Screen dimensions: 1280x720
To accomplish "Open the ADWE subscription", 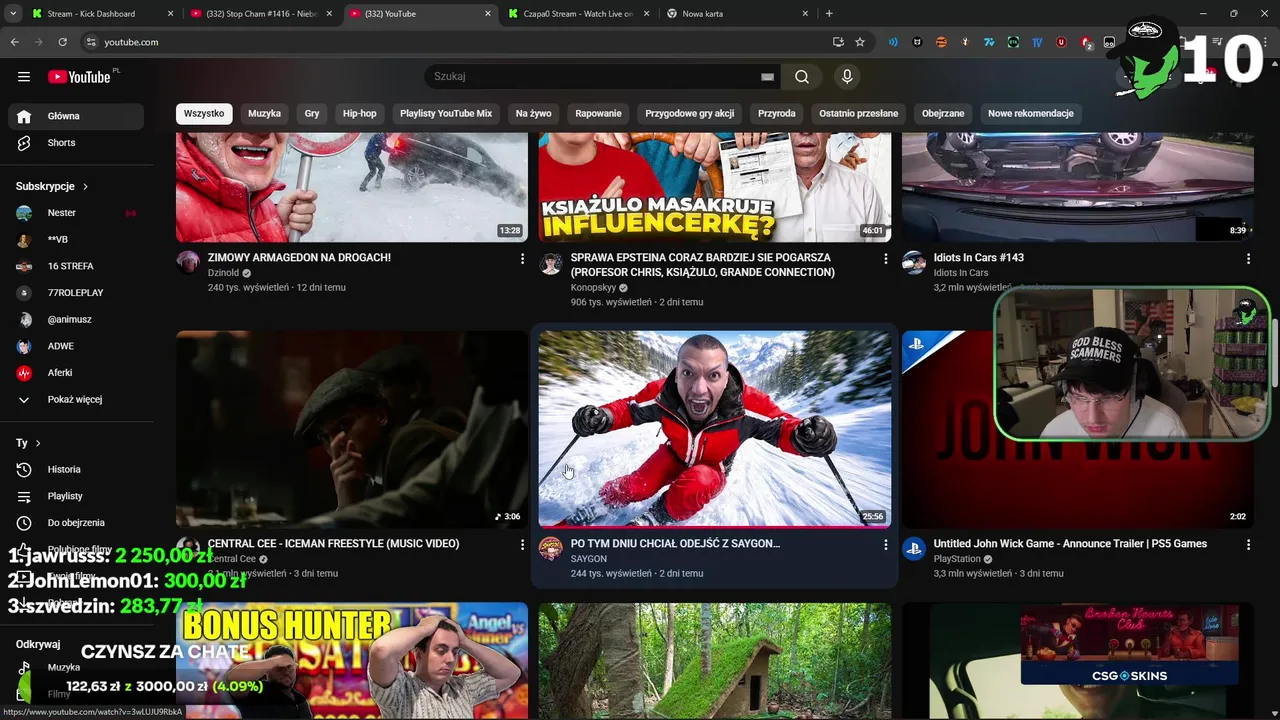I will 76,346.
